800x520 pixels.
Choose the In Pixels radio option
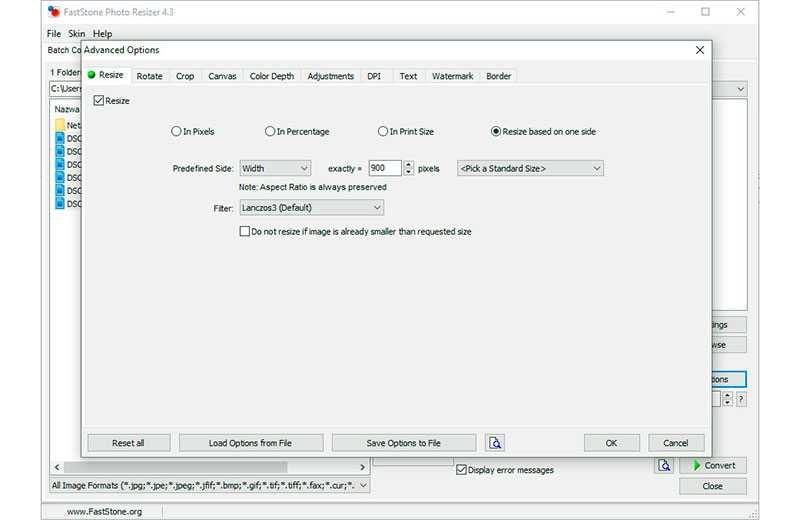tap(176, 131)
